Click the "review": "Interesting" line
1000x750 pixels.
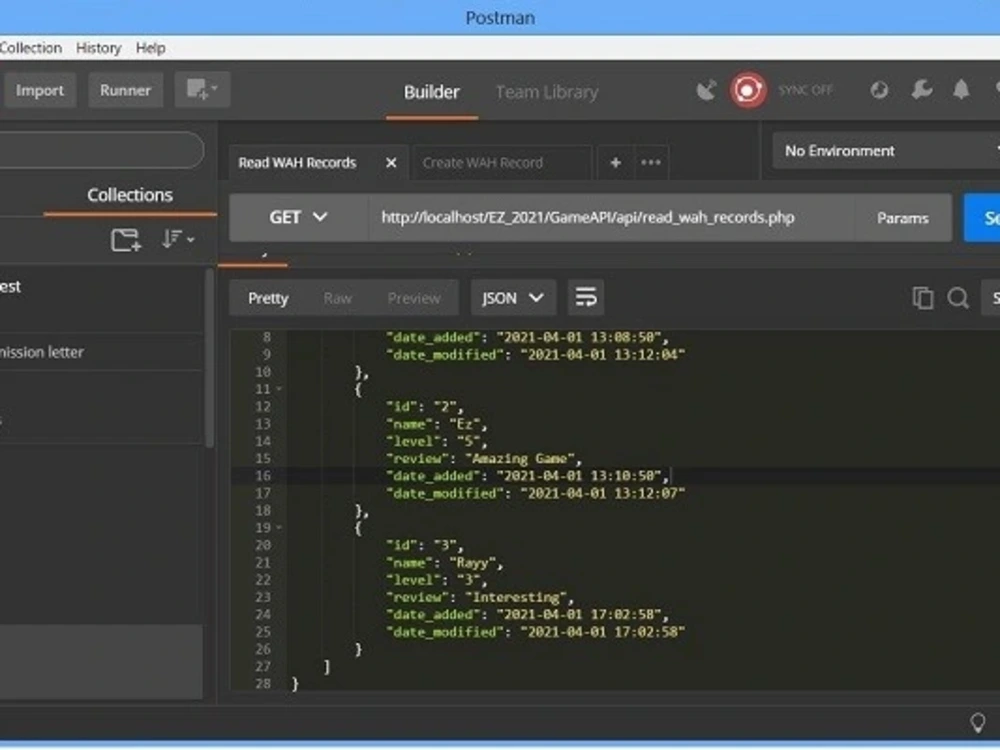[480, 598]
